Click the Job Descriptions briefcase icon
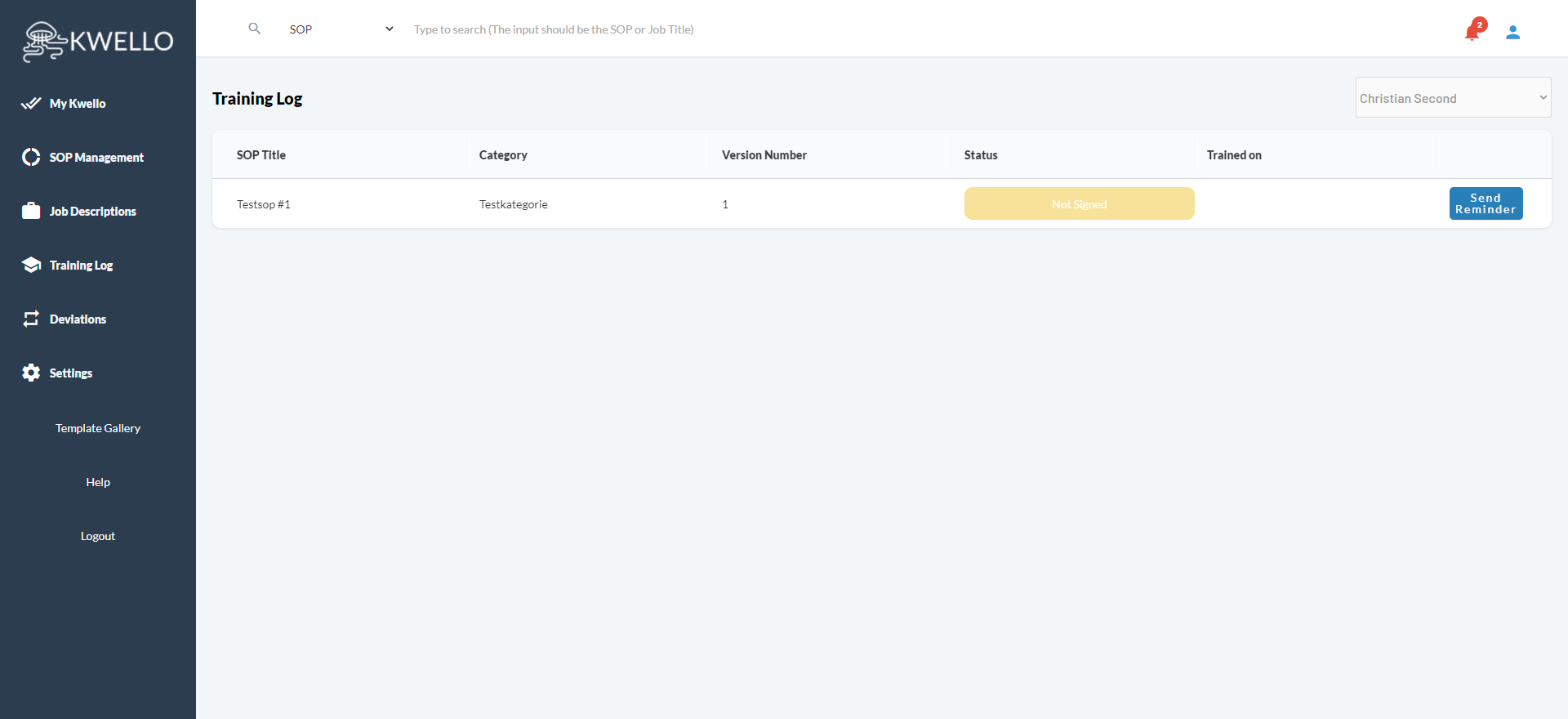This screenshot has width=1568, height=719. 31,211
